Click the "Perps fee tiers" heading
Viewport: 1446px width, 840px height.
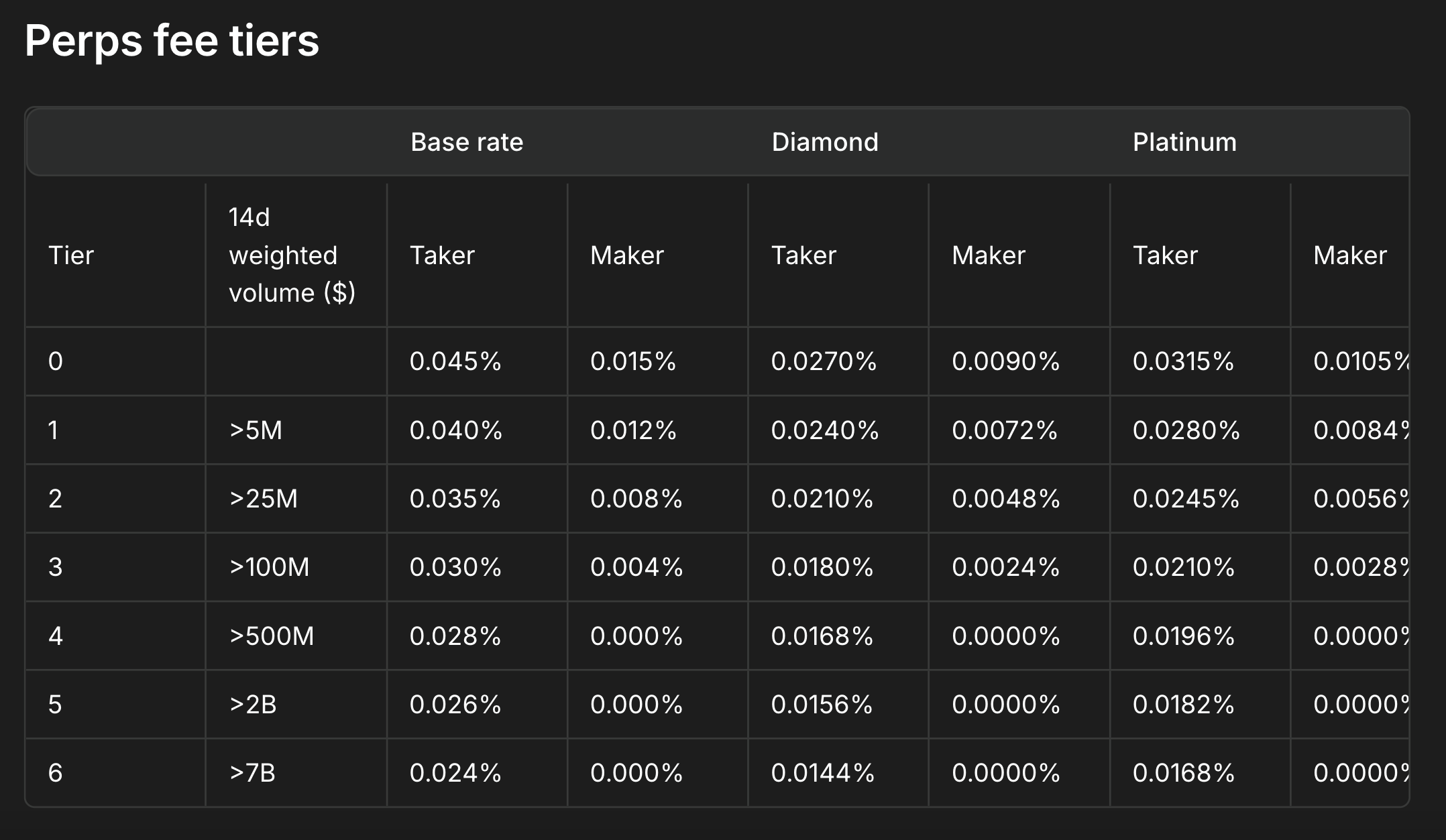(x=172, y=41)
